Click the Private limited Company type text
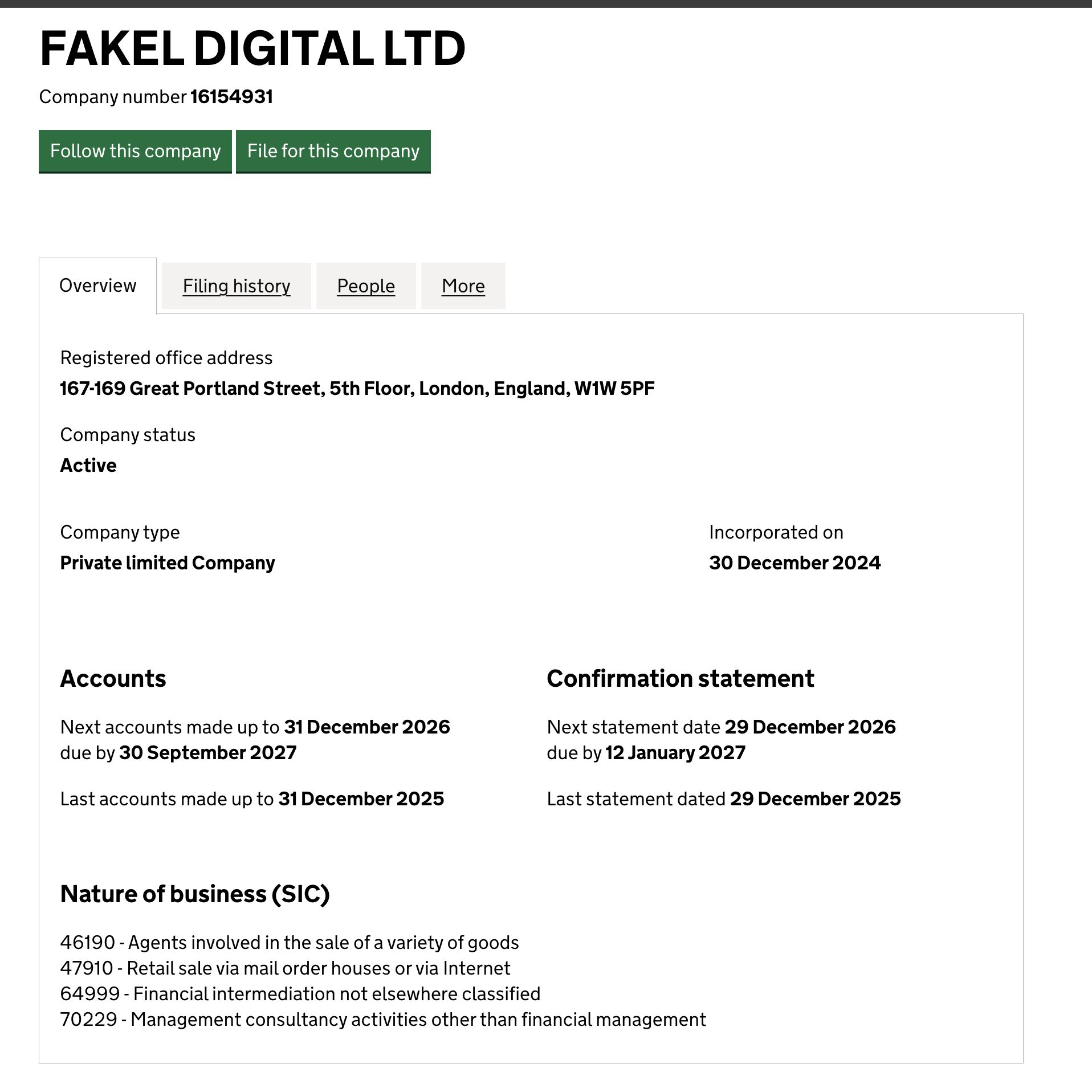The width and height of the screenshot is (1092, 1092). 168,563
